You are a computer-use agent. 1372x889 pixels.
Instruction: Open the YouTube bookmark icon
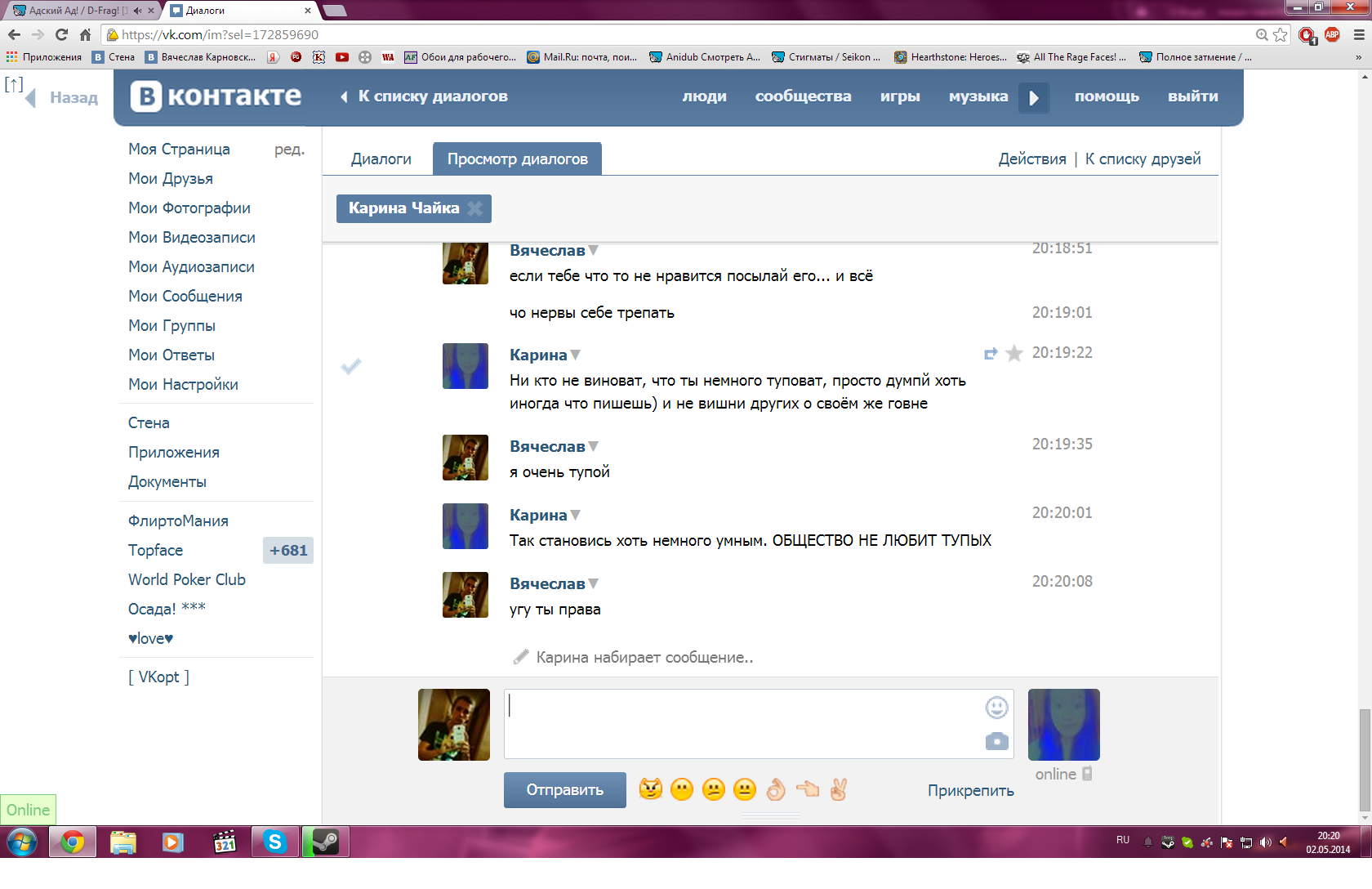pyautogui.click(x=342, y=57)
